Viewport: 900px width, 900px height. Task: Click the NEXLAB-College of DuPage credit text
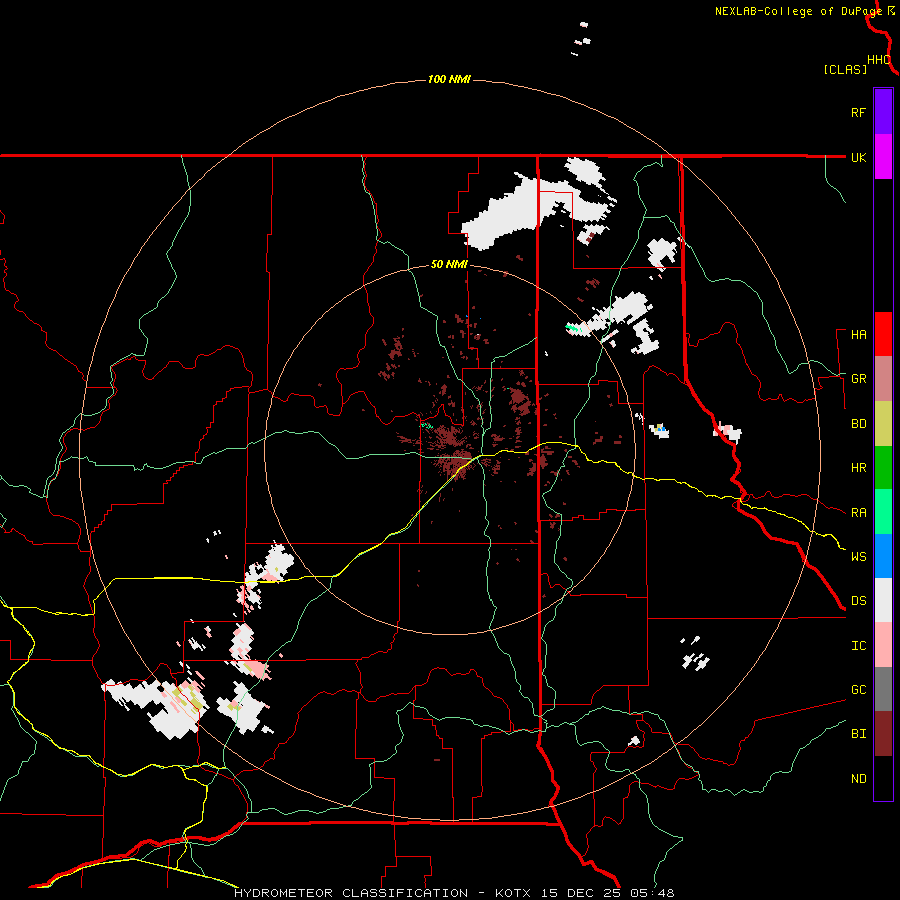[x=798, y=11]
